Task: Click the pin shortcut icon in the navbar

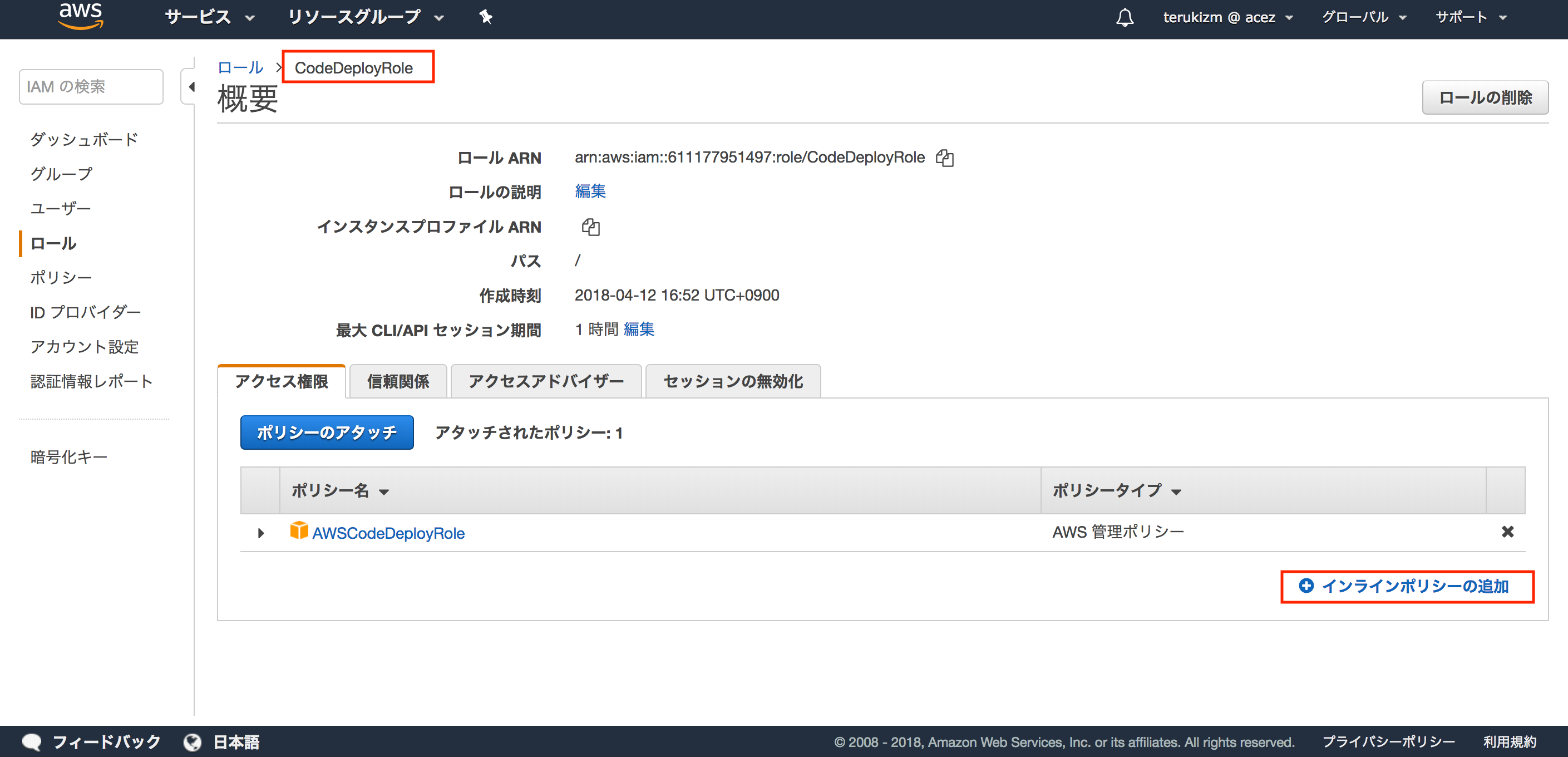Action: click(485, 17)
